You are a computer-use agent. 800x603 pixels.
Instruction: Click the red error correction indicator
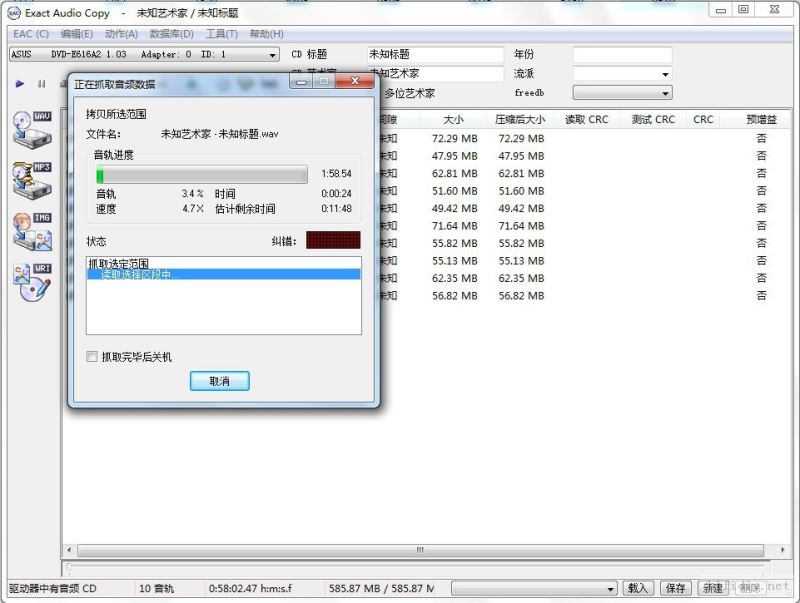pyautogui.click(x=333, y=240)
